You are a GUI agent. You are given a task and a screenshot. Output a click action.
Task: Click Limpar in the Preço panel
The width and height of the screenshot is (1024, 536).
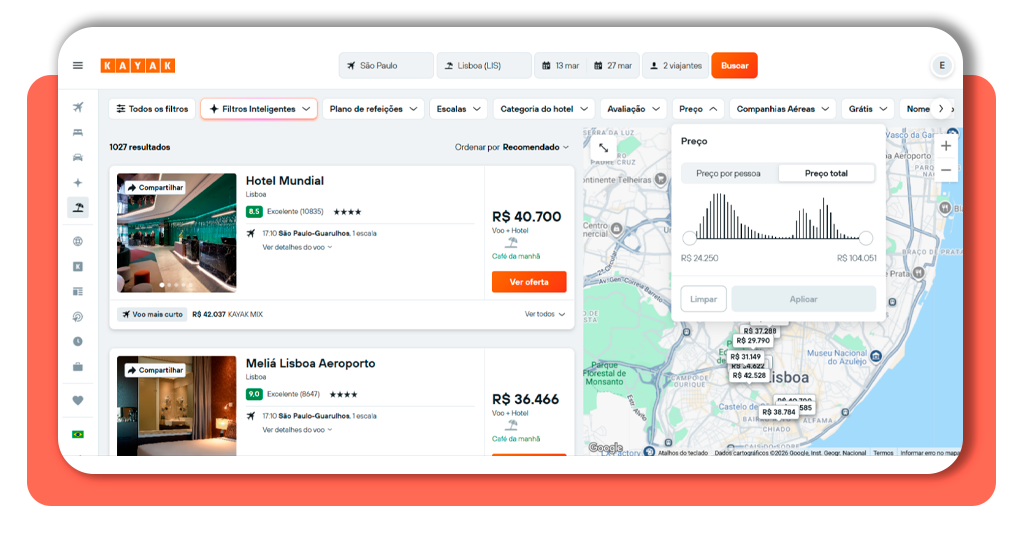tap(703, 299)
